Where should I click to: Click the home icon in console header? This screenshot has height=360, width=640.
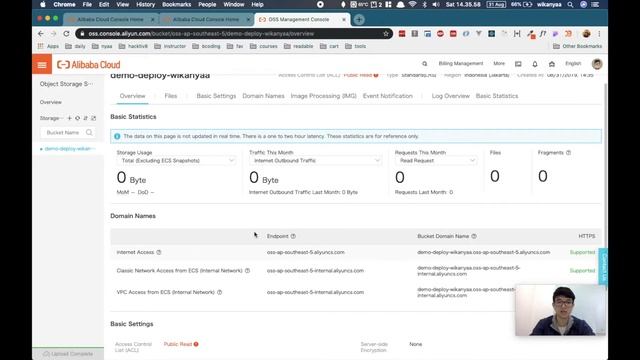pyautogui.click(x=552, y=64)
